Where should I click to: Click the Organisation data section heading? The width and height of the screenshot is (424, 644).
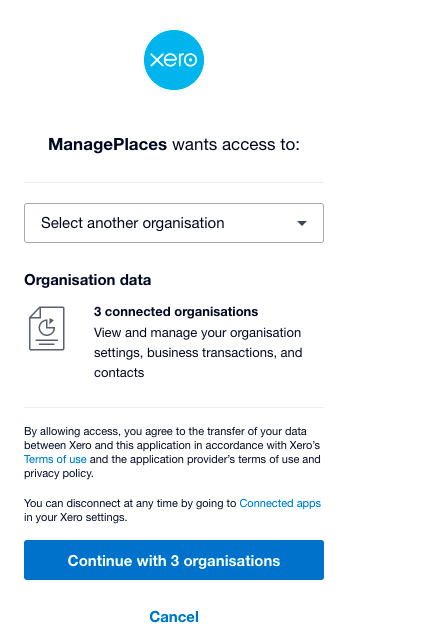click(x=88, y=280)
